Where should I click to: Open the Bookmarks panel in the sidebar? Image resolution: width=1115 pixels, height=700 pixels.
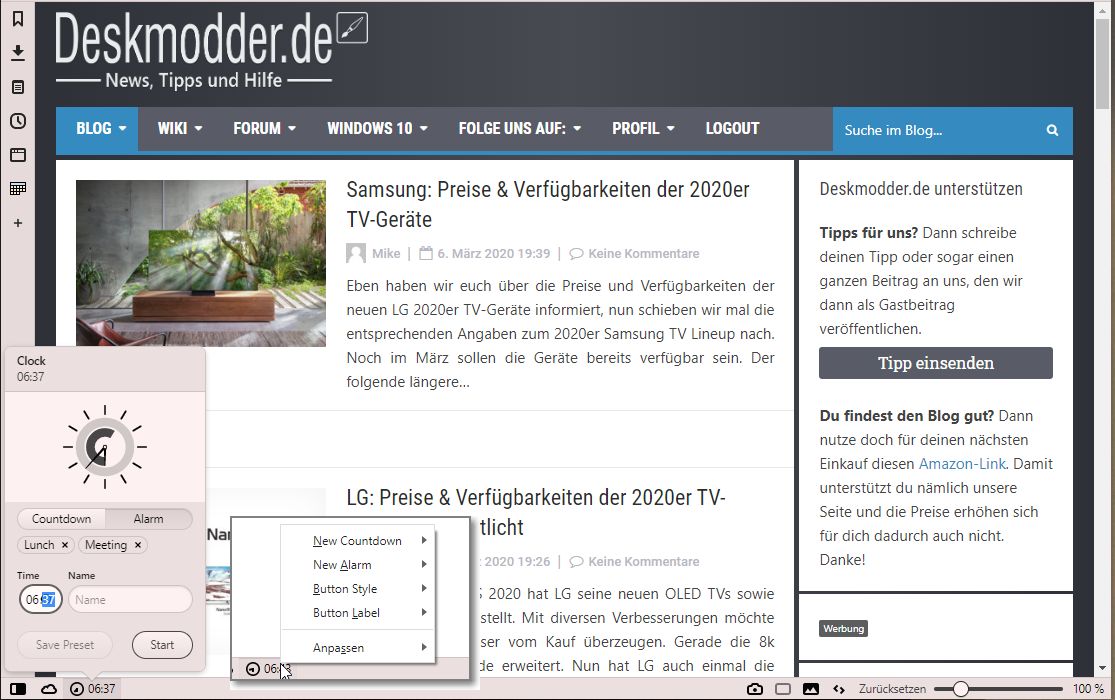pos(18,19)
